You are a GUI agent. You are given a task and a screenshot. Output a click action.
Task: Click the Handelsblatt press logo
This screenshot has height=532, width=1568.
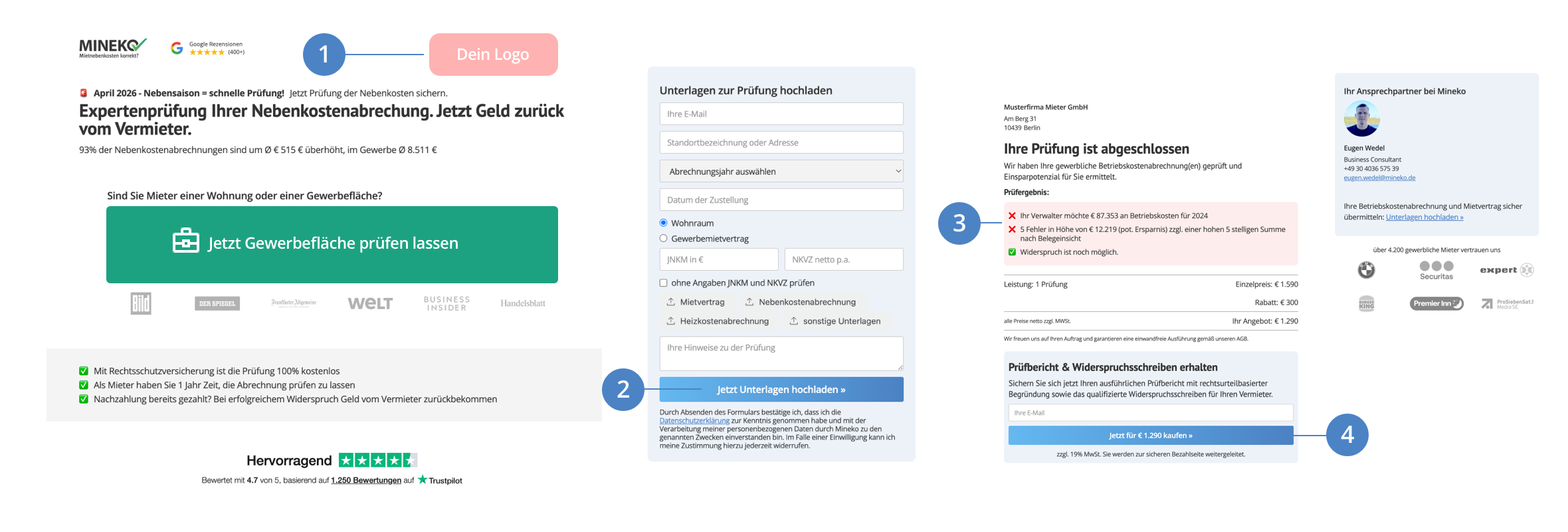tap(523, 303)
